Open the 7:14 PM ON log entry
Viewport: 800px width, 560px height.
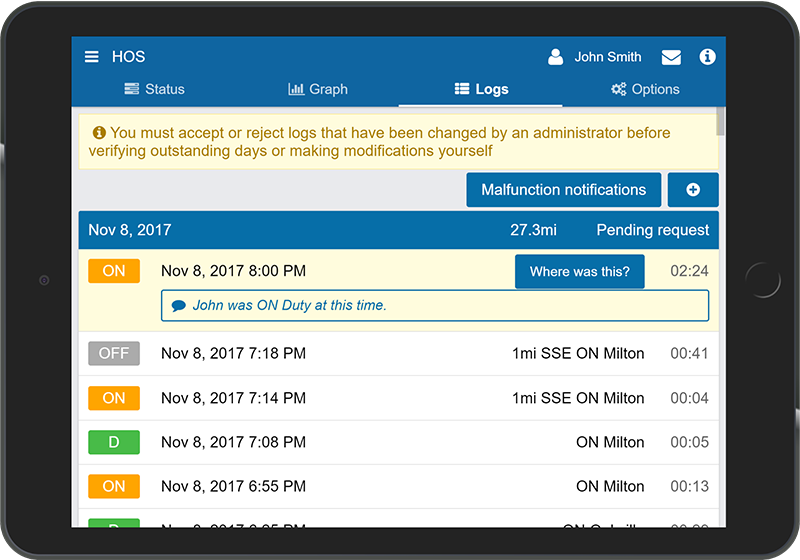click(398, 398)
